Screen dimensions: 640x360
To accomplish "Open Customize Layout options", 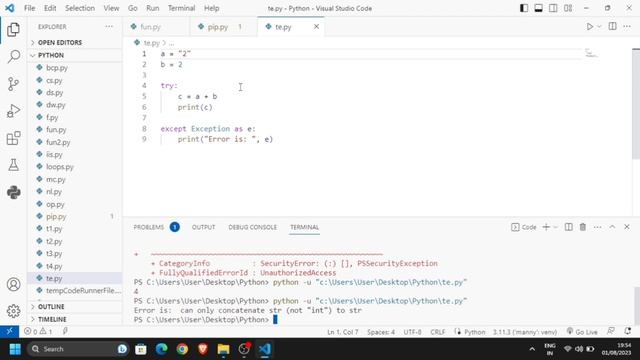I will coord(568,8).
